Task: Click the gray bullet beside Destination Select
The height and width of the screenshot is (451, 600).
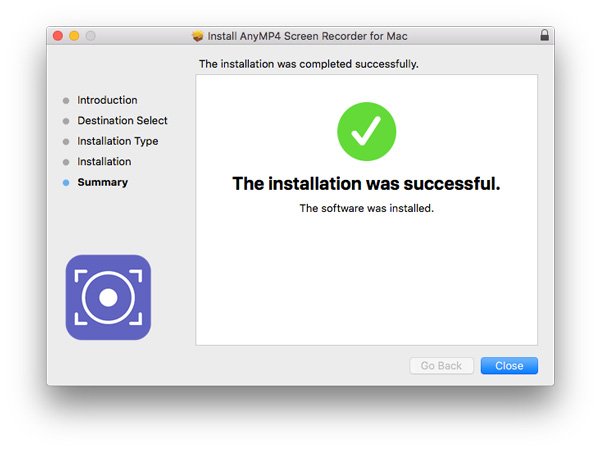Action: tap(66, 121)
